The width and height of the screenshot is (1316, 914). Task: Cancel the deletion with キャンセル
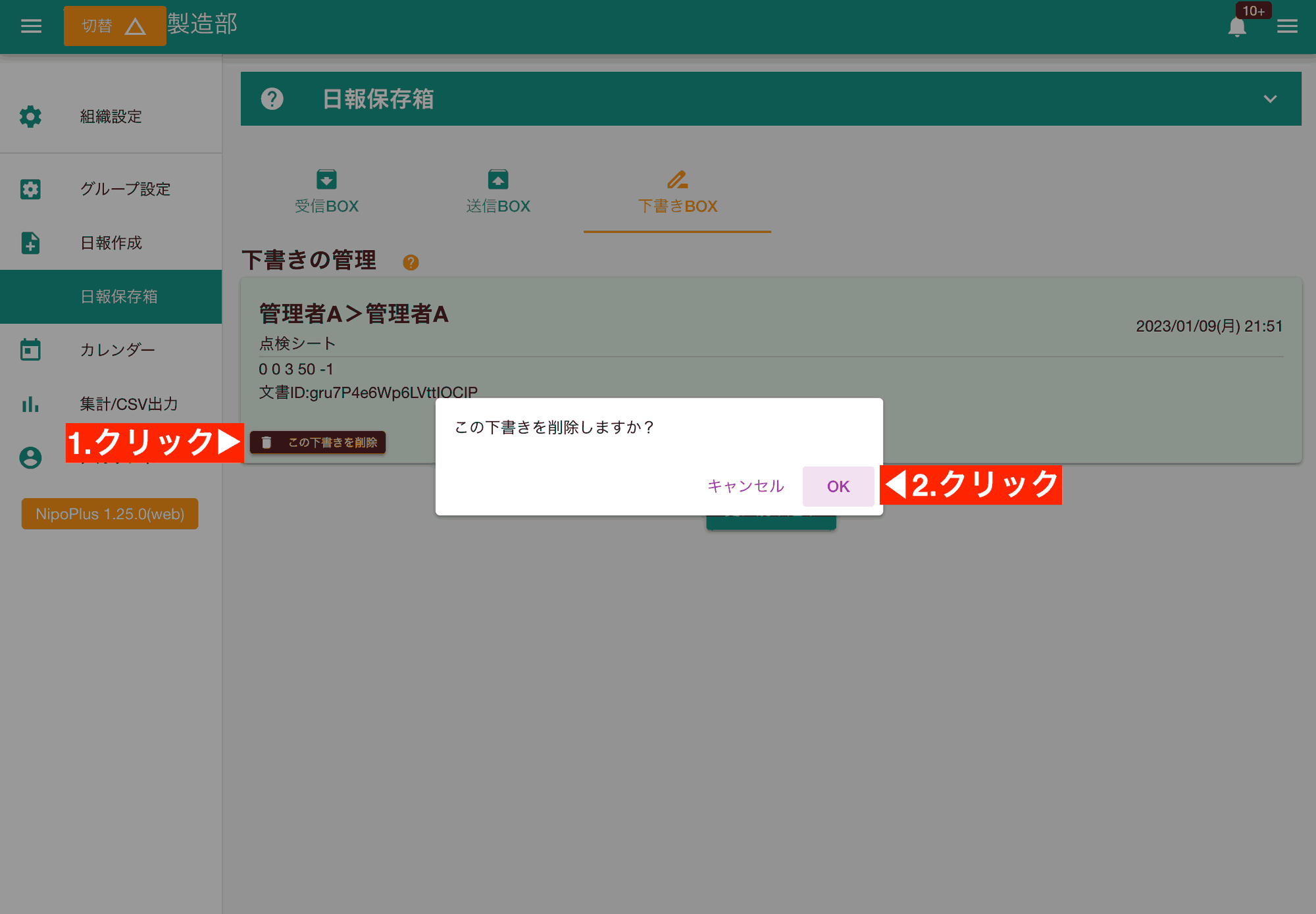pyautogui.click(x=745, y=486)
